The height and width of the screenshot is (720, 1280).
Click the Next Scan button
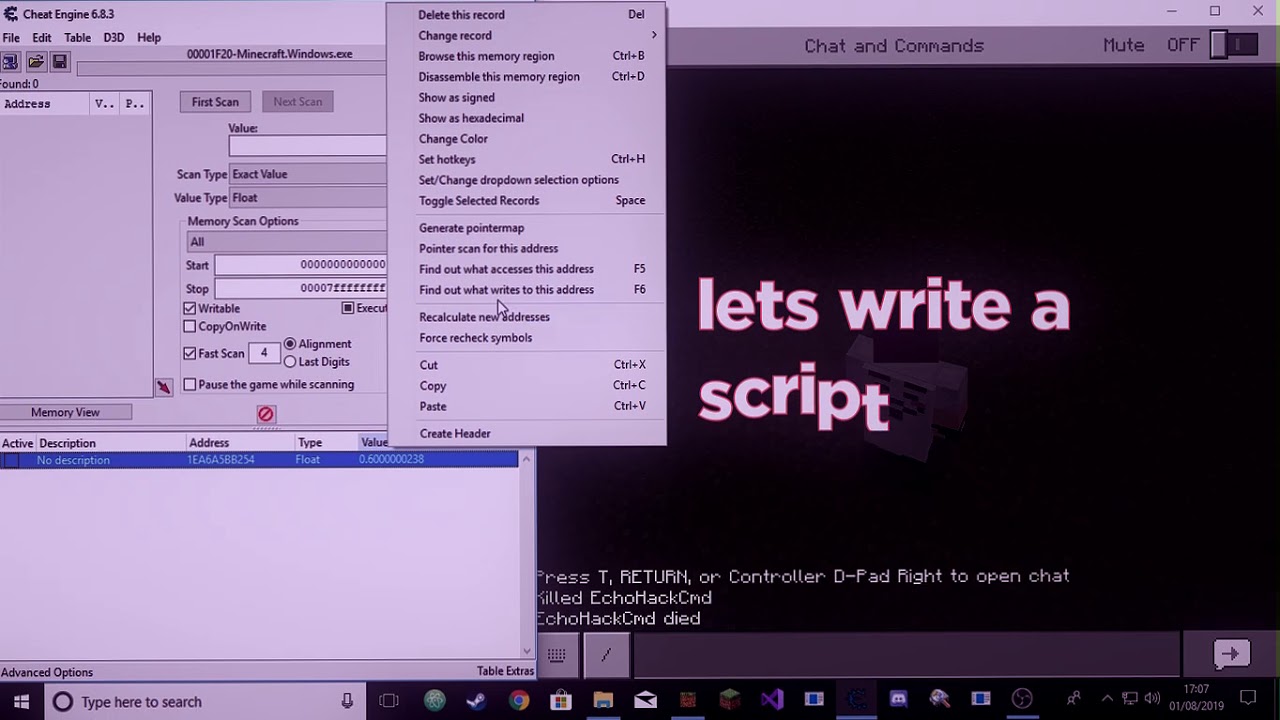point(298,102)
